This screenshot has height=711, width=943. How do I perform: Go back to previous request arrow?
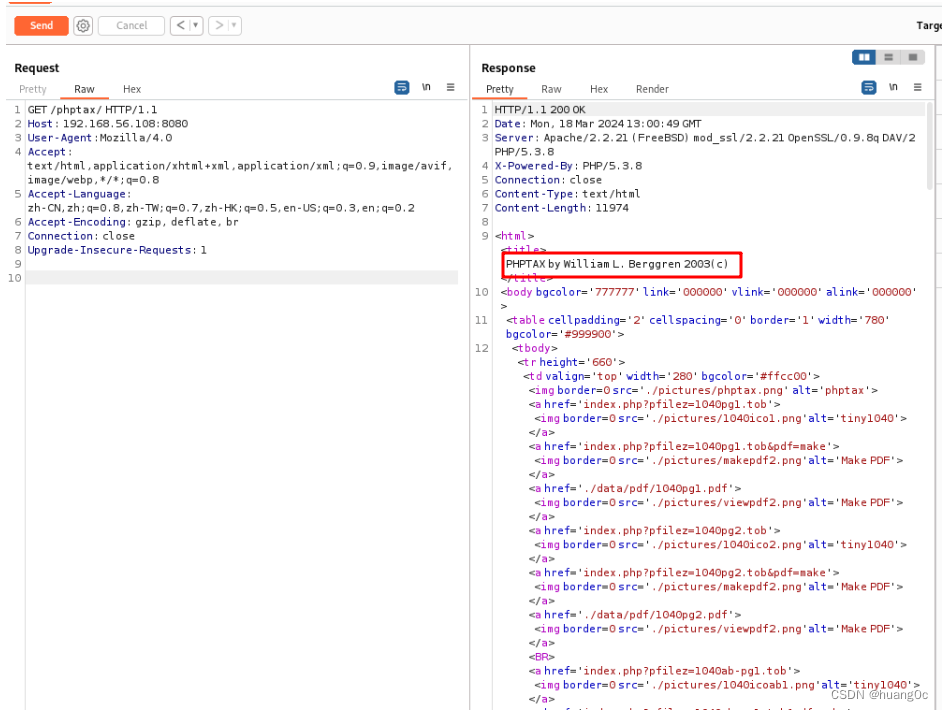pyautogui.click(x=180, y=25)
